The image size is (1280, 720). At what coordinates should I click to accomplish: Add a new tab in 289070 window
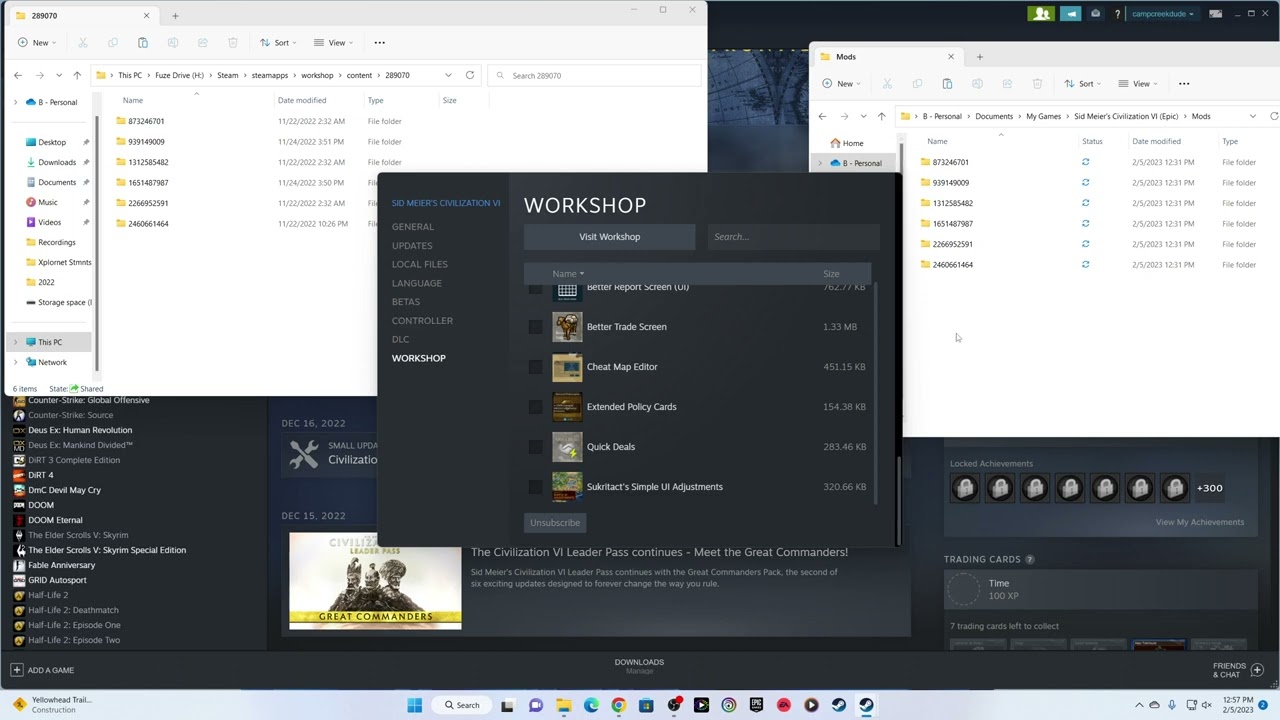(x=175, y=16)
